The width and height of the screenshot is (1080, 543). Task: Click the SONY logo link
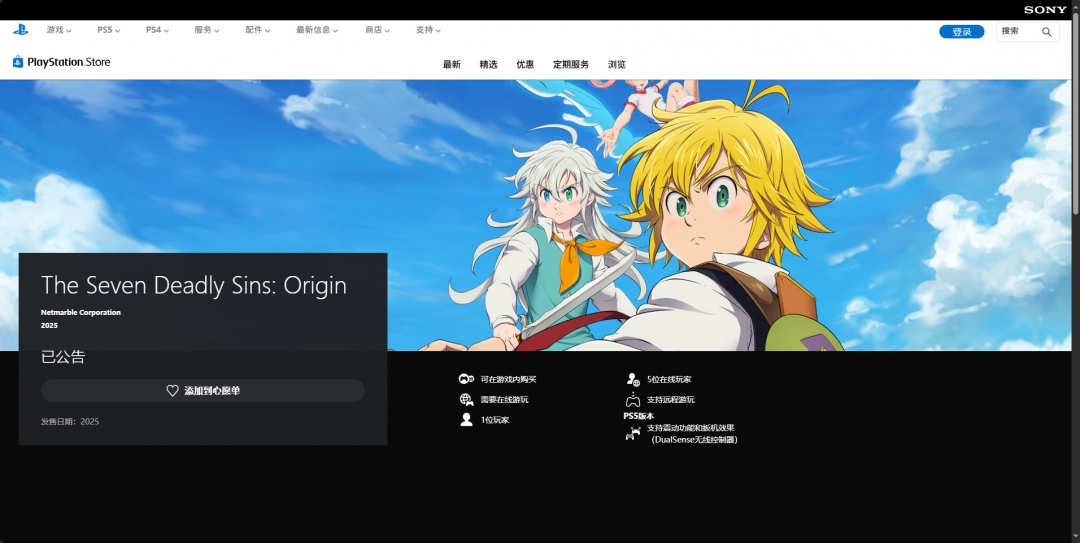[x=1045, y=10]
